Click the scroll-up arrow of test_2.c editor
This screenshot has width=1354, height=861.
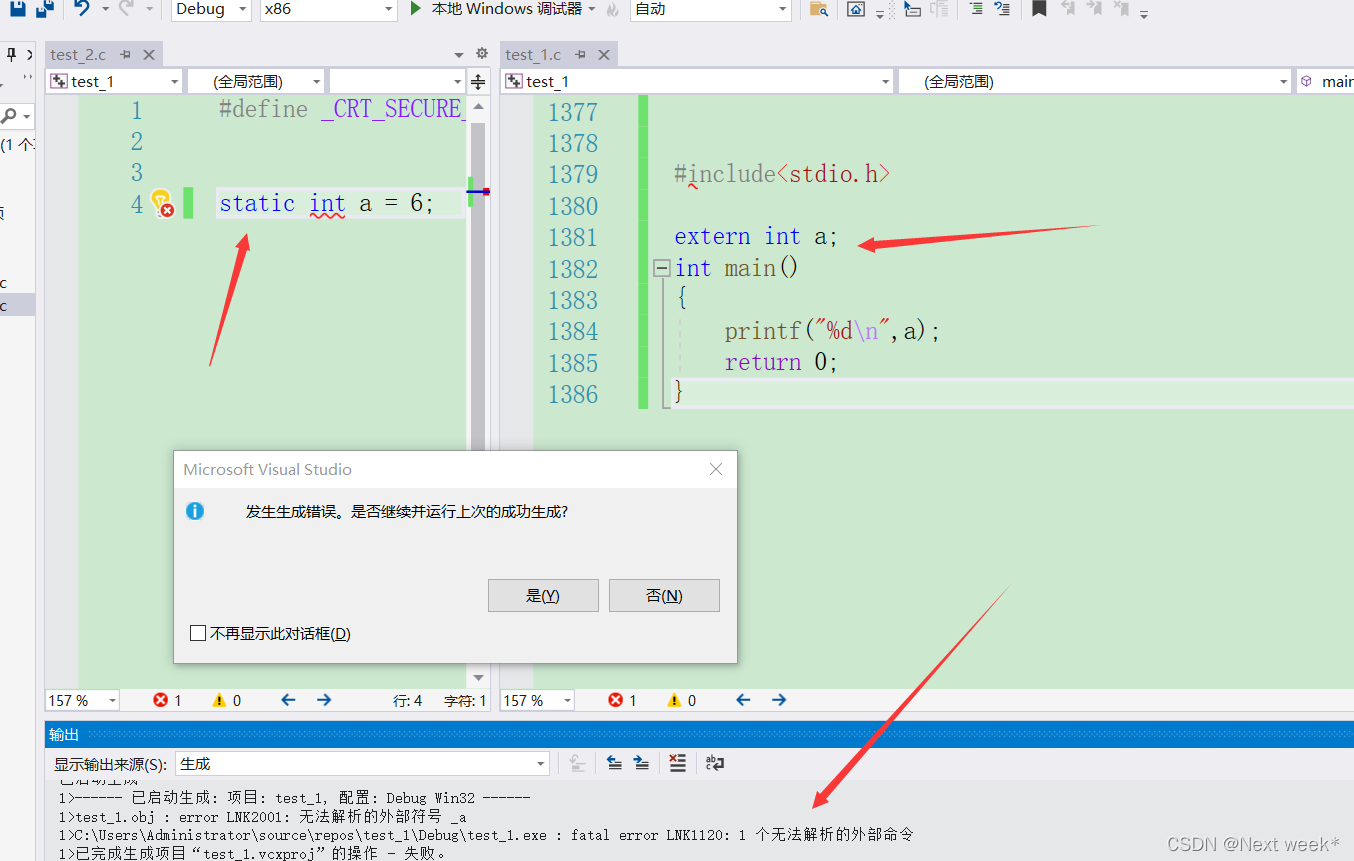pyautogui.click(x=477, y=104)
